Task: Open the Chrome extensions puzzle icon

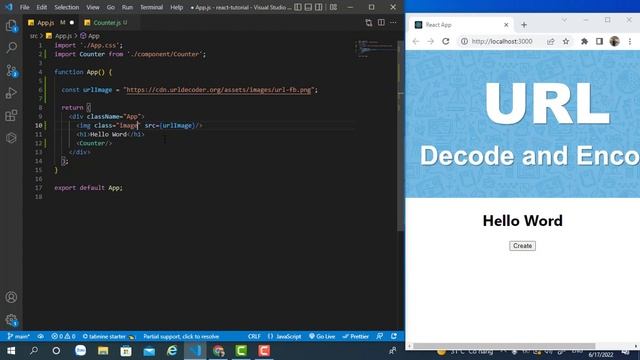Action: (584, 41)
